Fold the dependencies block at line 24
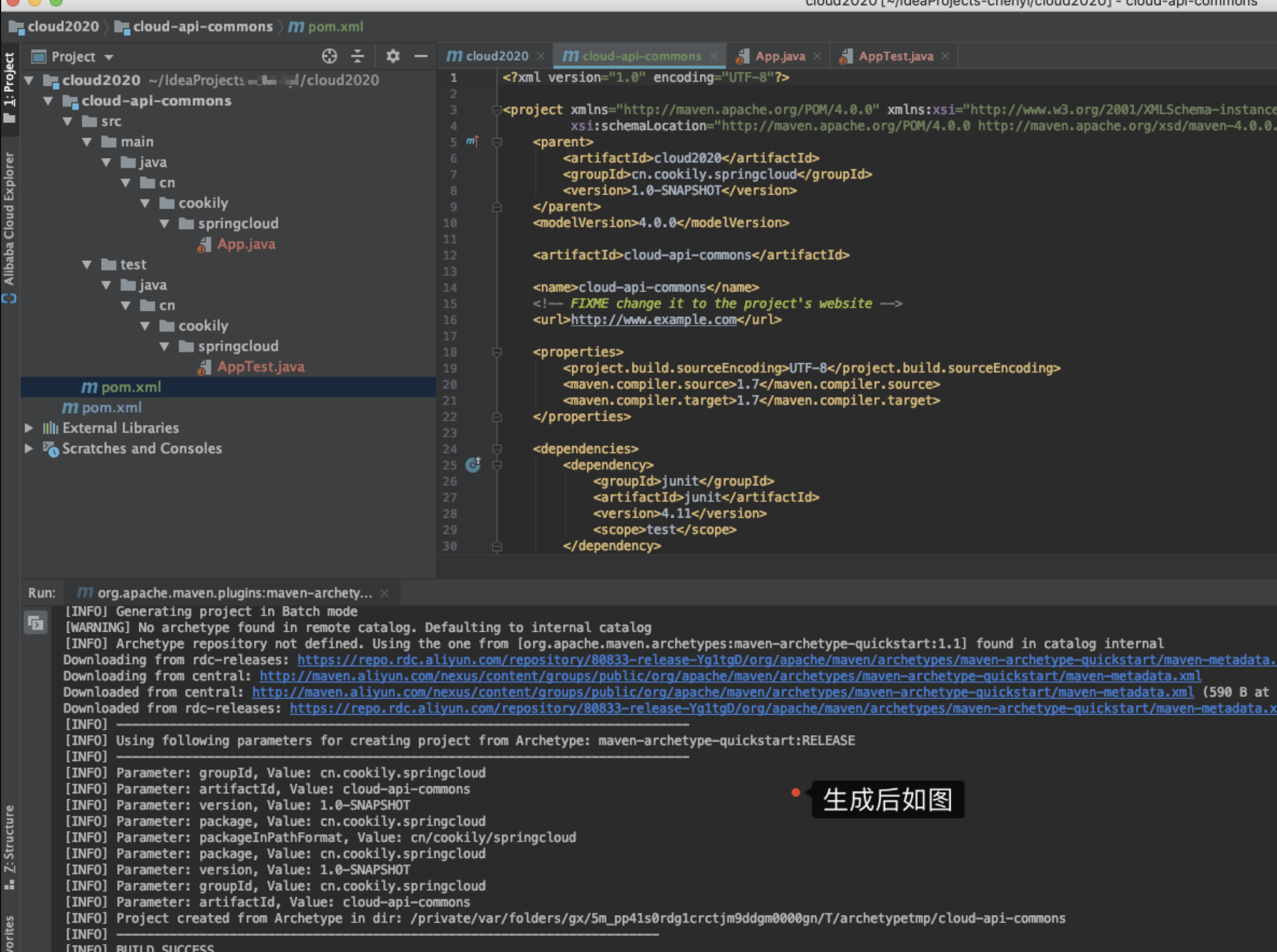Screen dimensions: 1277x952 point(497,449)
